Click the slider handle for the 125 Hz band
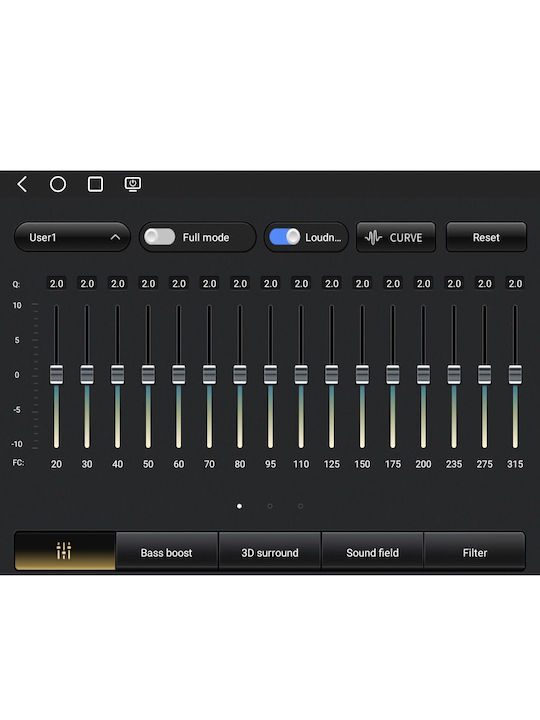The height and width of the screenshot is (720, 540). (332, 375)
